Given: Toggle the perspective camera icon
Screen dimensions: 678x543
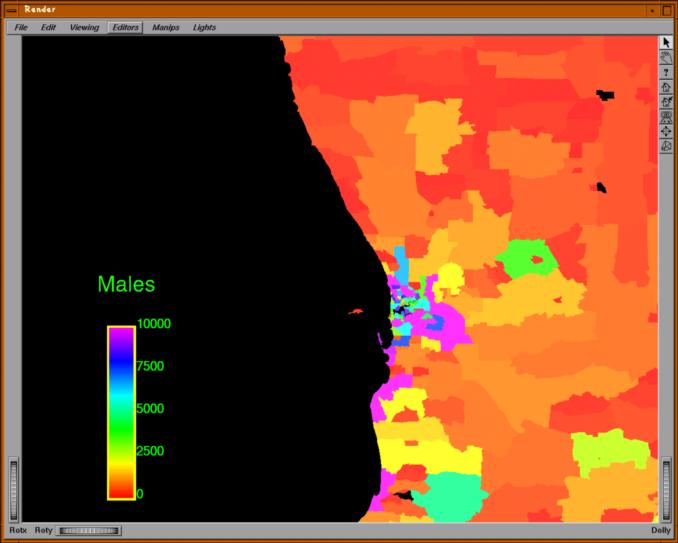Looking at the screenshot, I should pos(666,147).
